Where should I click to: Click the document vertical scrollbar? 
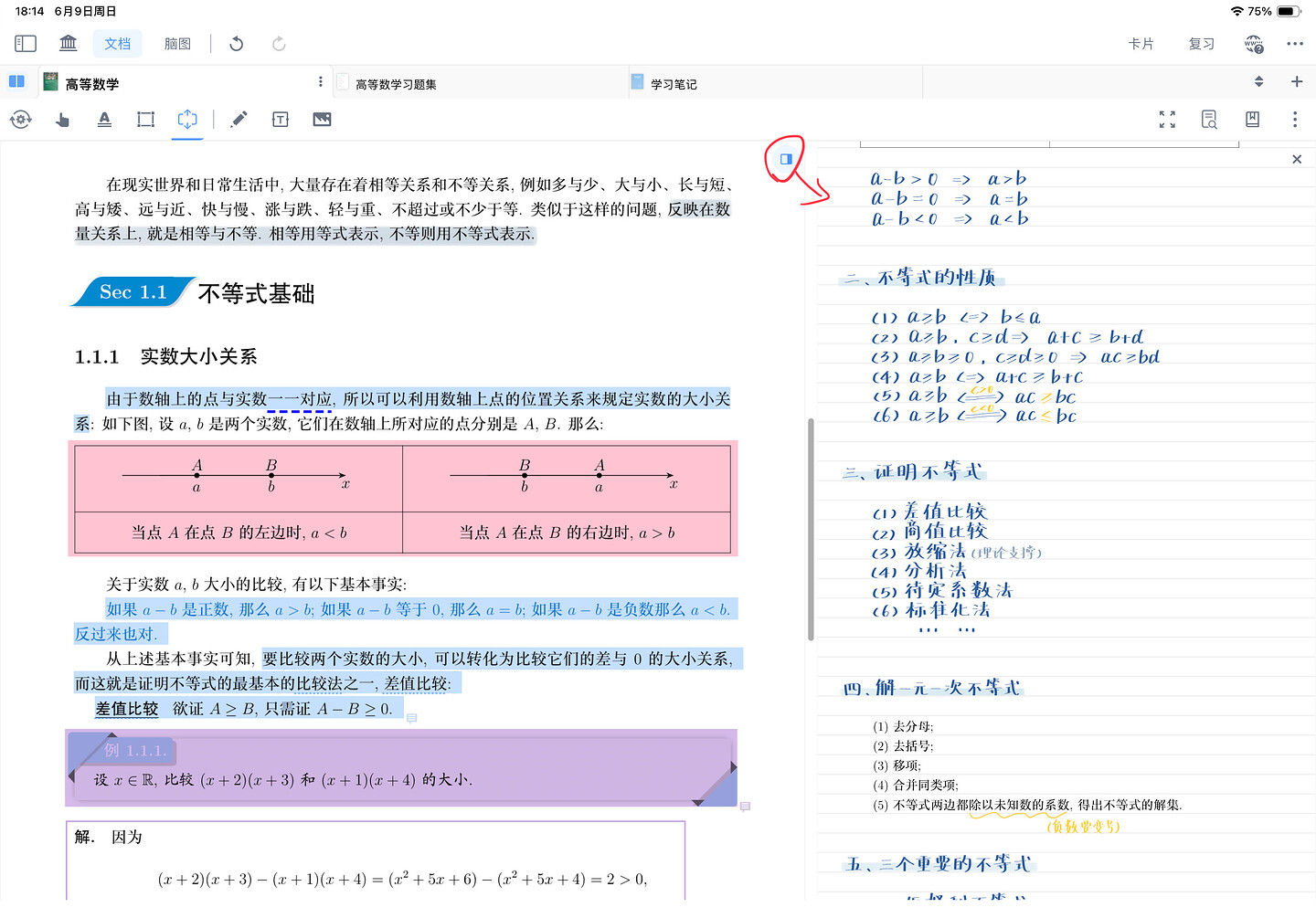pos(811,530)
